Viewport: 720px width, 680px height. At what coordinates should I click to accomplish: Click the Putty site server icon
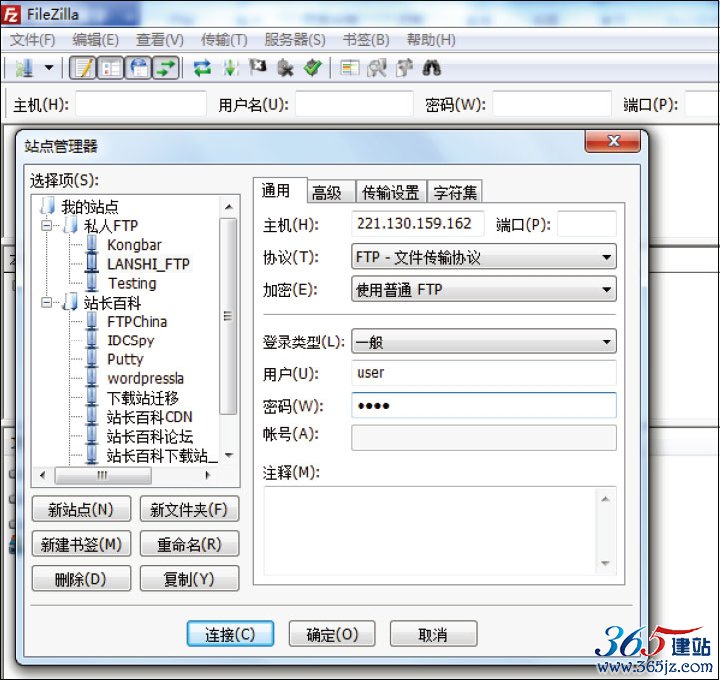pos(92,359)
